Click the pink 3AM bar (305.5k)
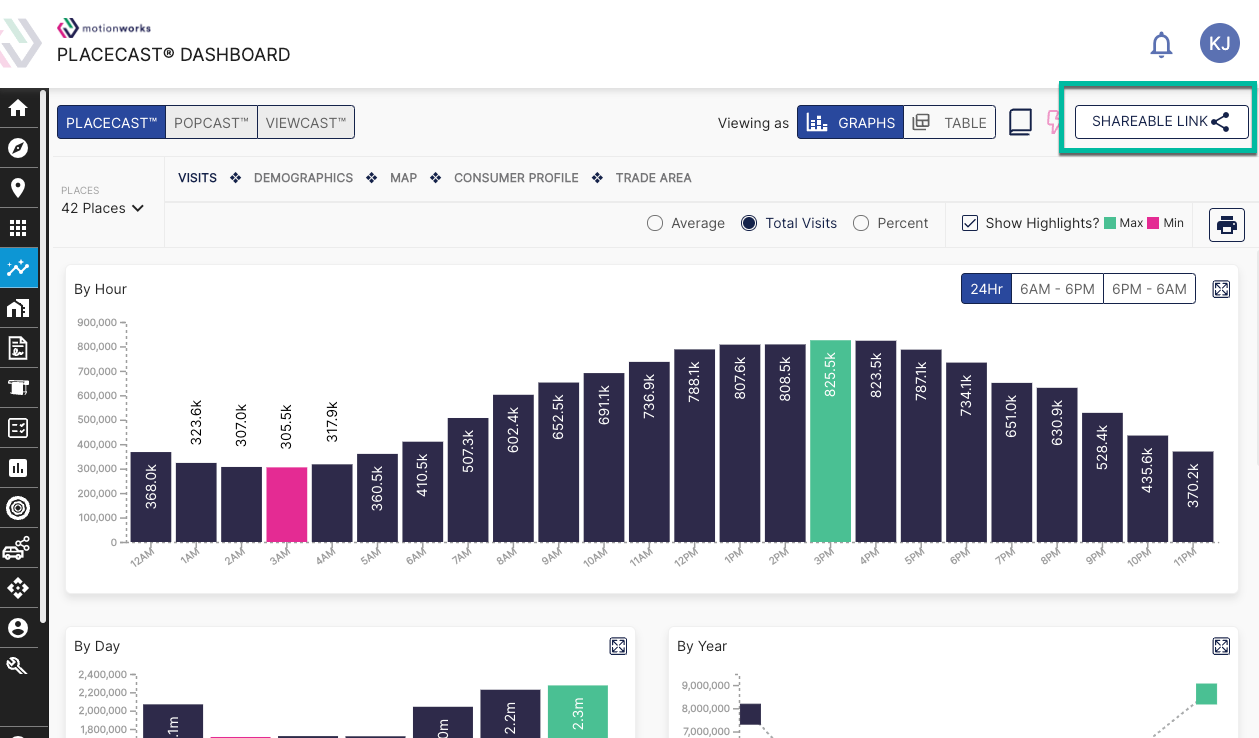The image size is (1259, 738). coord(286,505)
